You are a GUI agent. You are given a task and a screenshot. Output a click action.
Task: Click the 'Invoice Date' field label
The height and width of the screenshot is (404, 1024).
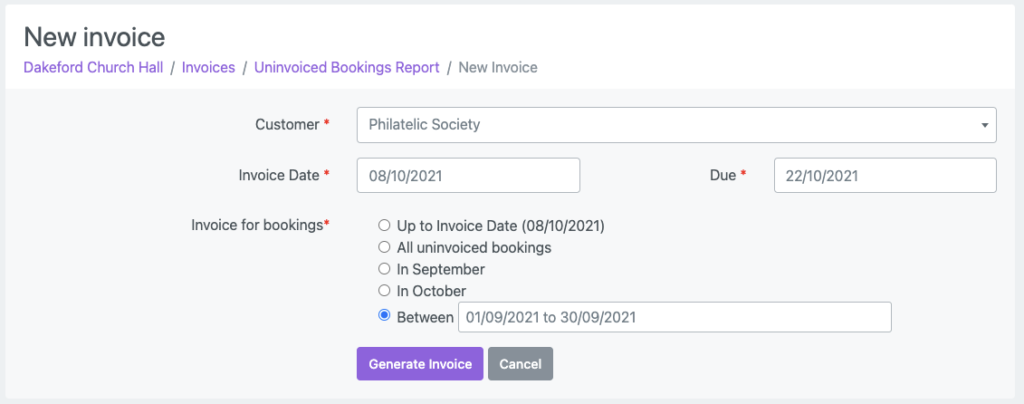(279, 175)
